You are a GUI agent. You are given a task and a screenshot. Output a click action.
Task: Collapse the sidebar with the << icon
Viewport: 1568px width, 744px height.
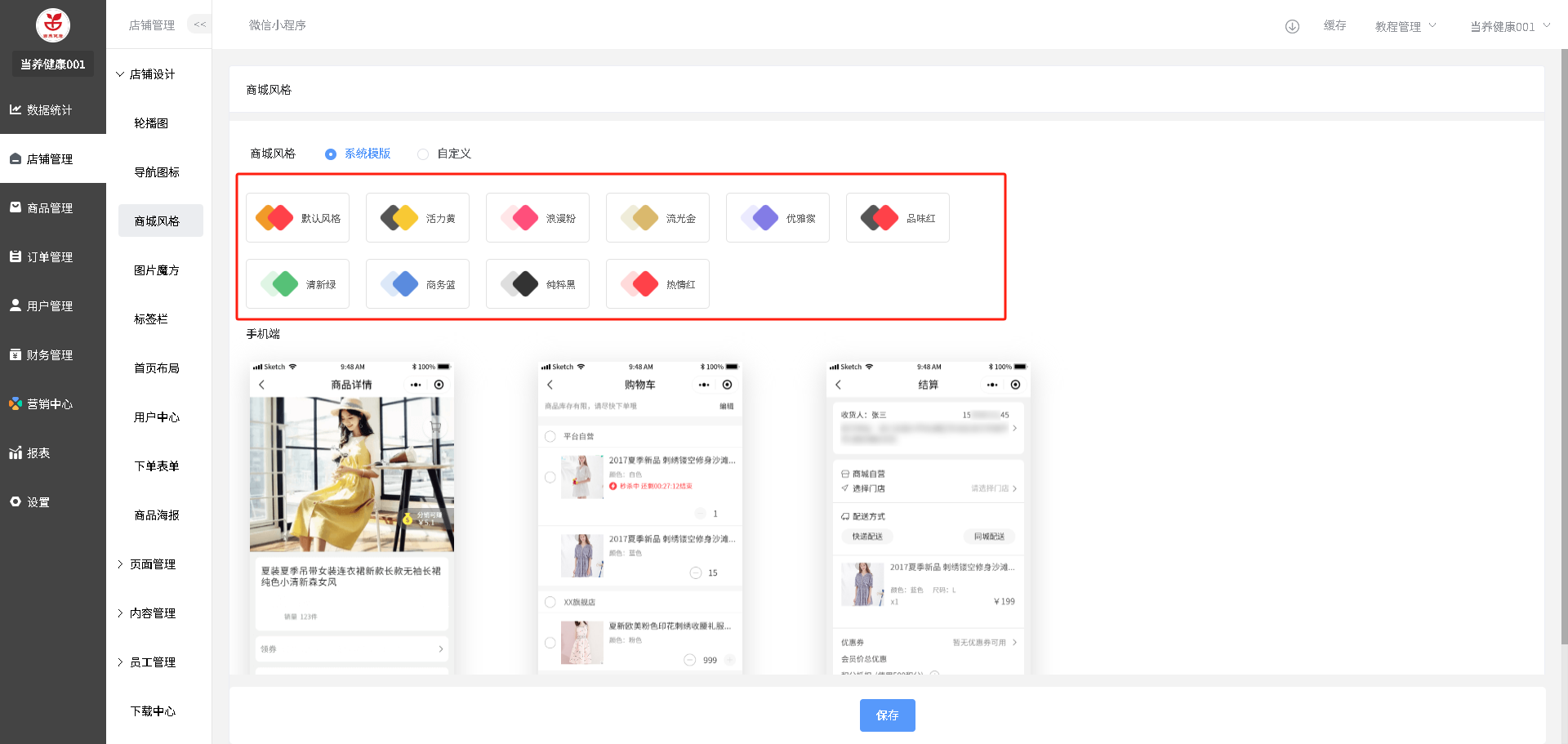point(199,25)
